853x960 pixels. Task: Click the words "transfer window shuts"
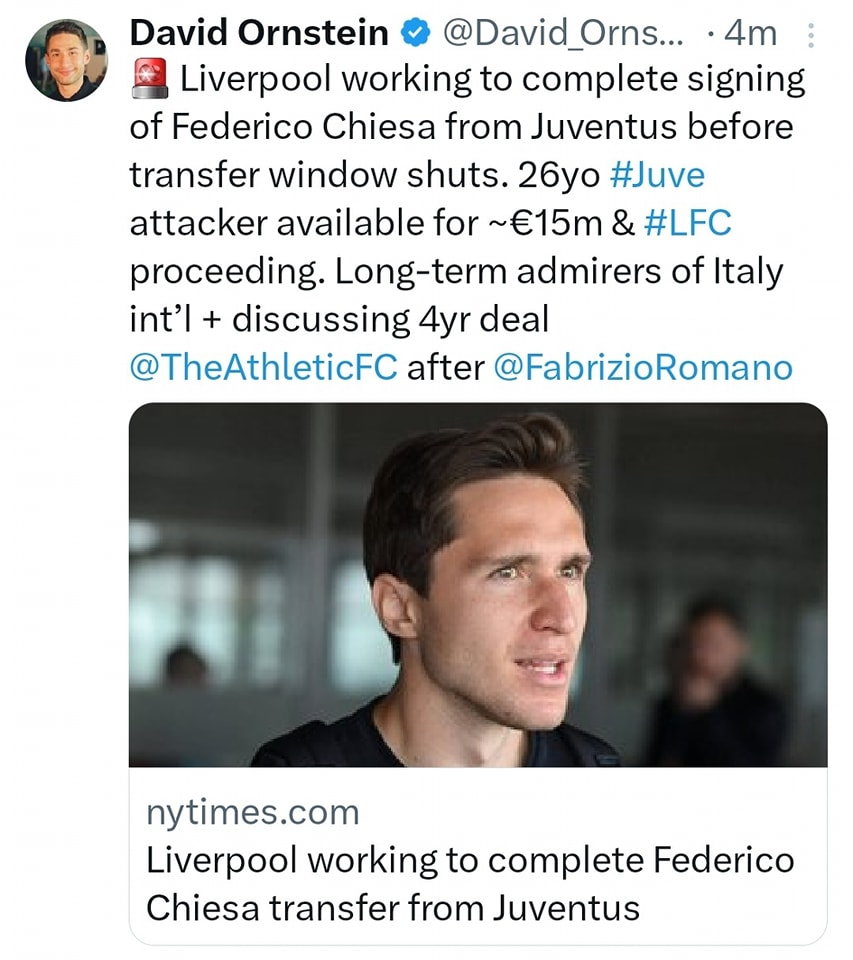320,175
